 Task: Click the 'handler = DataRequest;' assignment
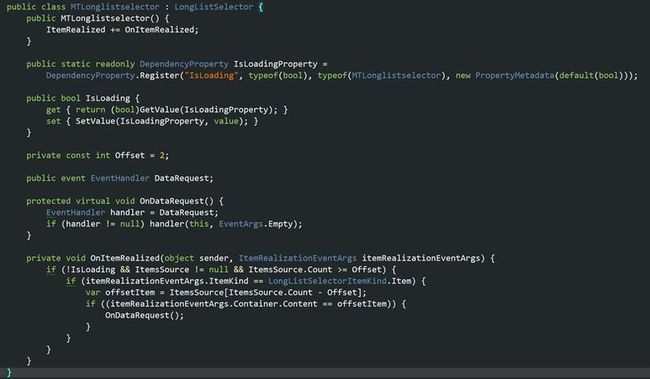164,212
